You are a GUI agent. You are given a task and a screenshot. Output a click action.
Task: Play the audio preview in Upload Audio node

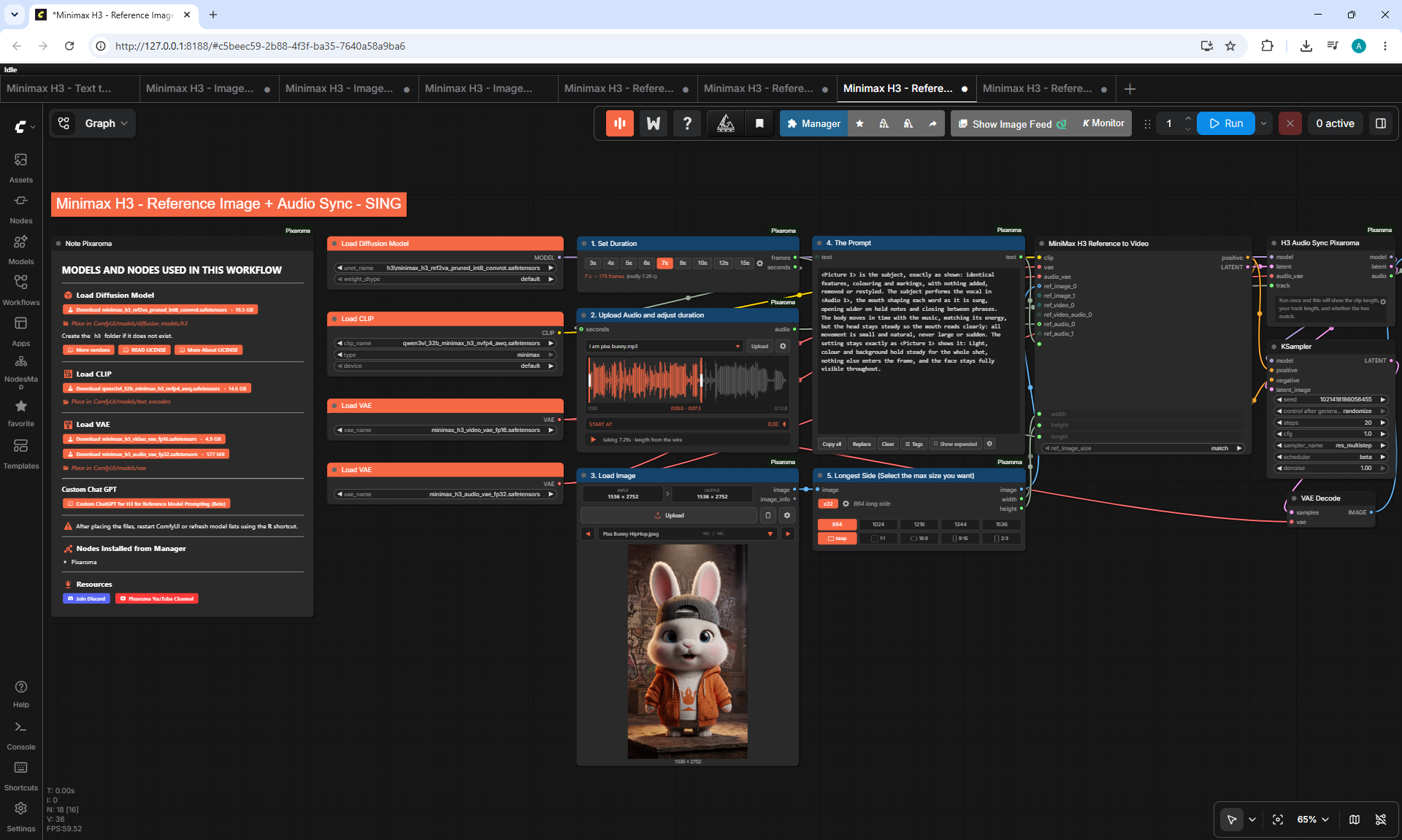point(593,439)
